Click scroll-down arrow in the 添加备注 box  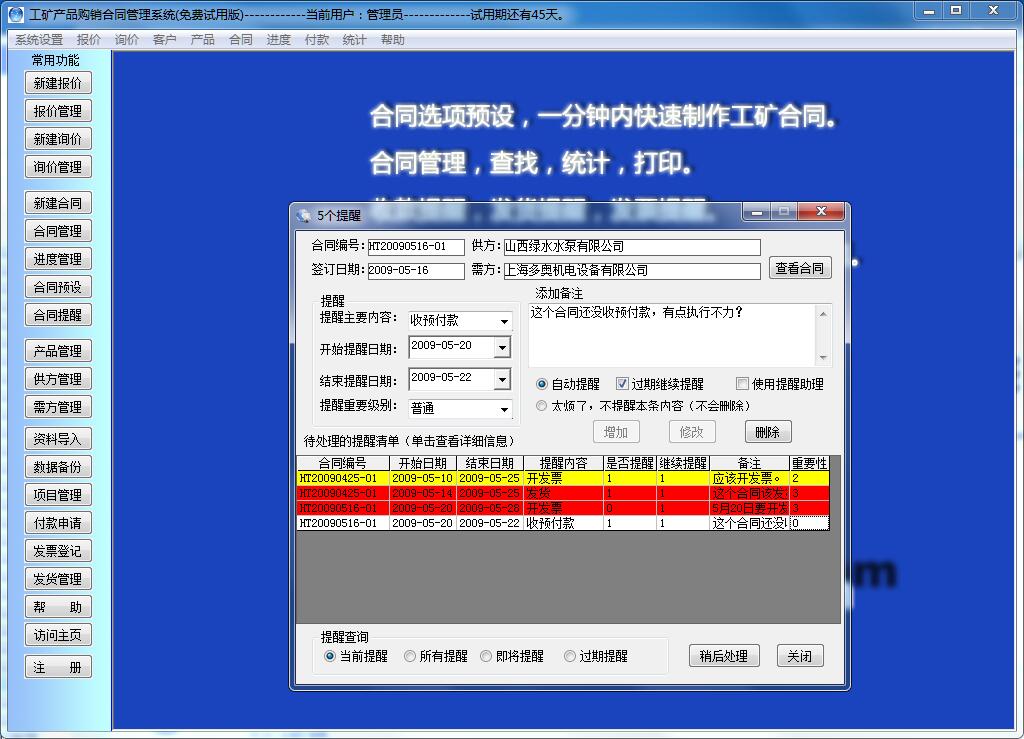[x=824, y=358]
